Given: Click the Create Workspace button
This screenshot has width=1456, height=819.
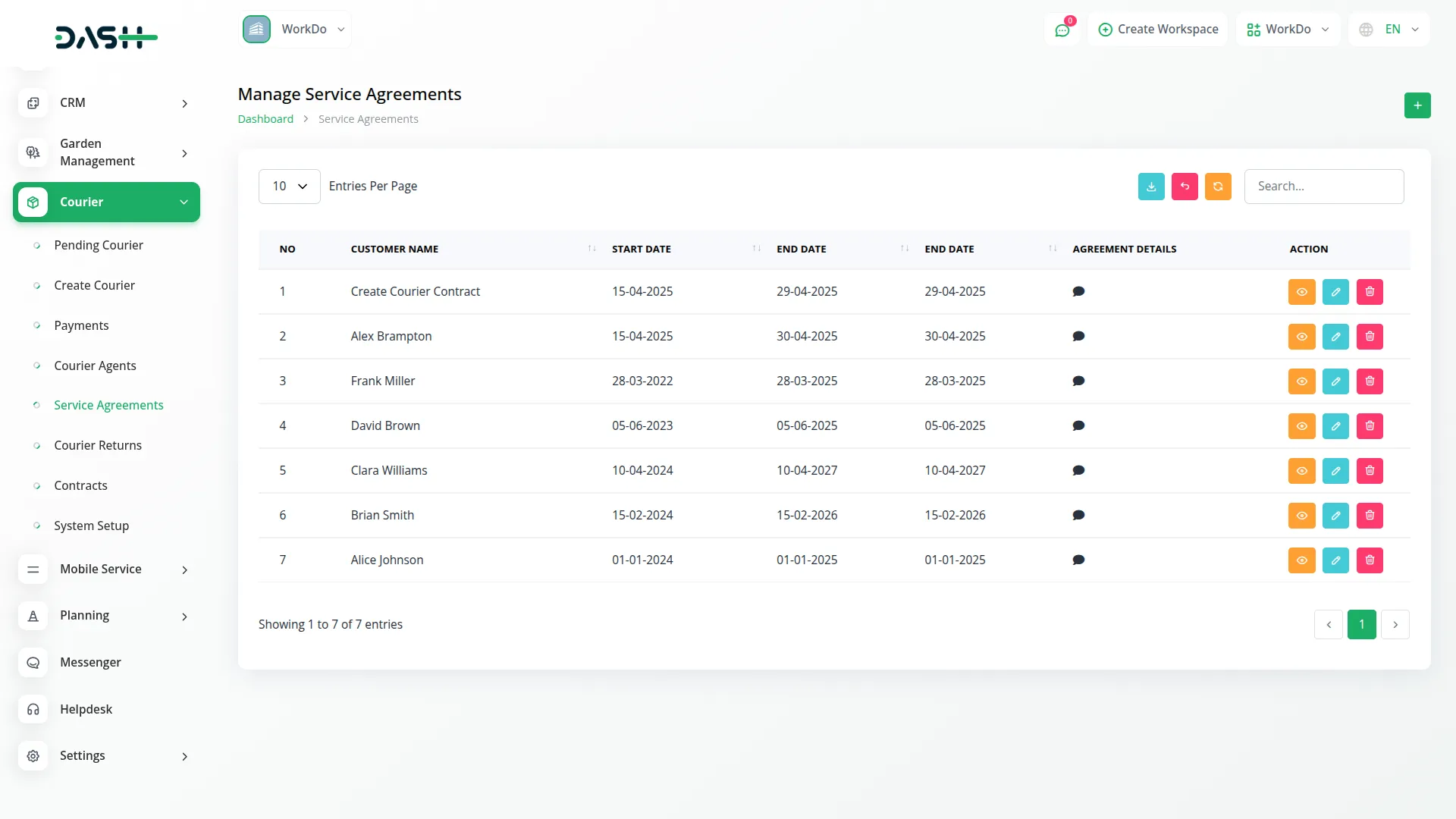Looking at the screenshot, I should click(1157, 30).
